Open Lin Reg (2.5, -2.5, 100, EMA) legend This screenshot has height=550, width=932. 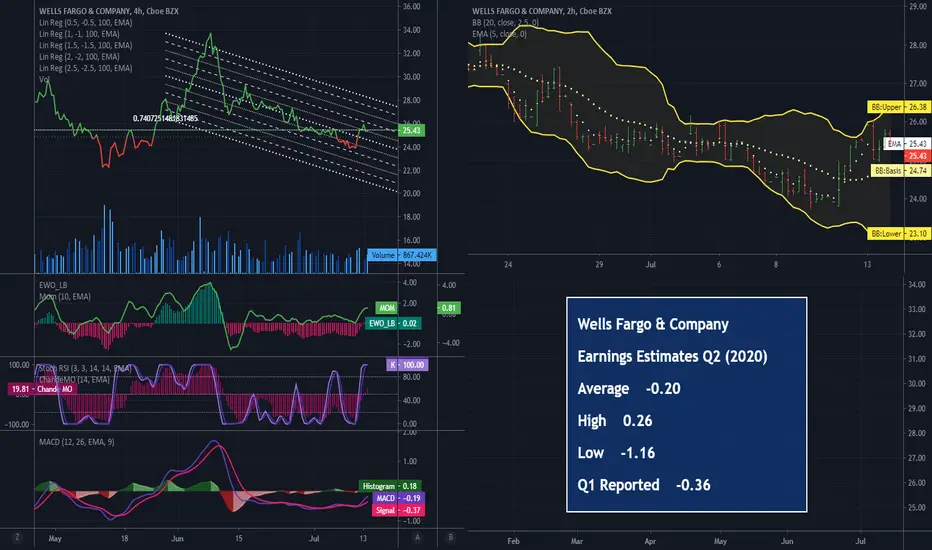pos(86,68)
